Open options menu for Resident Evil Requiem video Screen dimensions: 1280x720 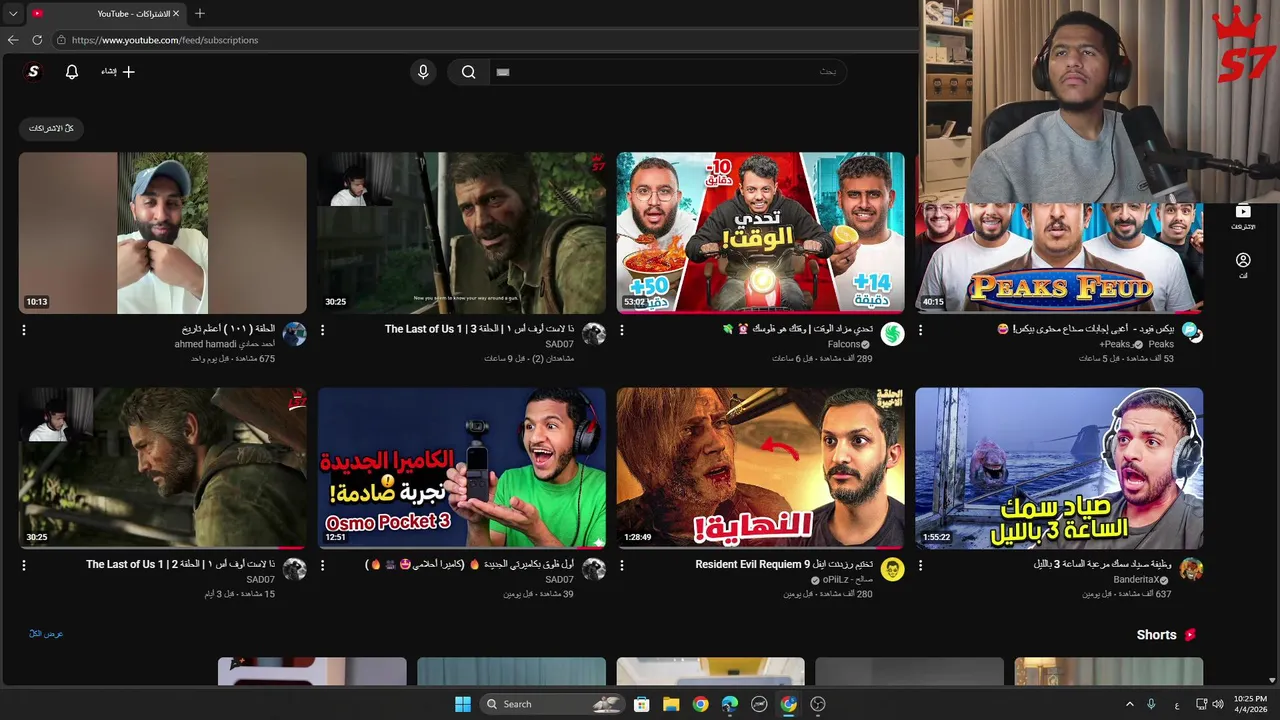[x=621, y=565]
